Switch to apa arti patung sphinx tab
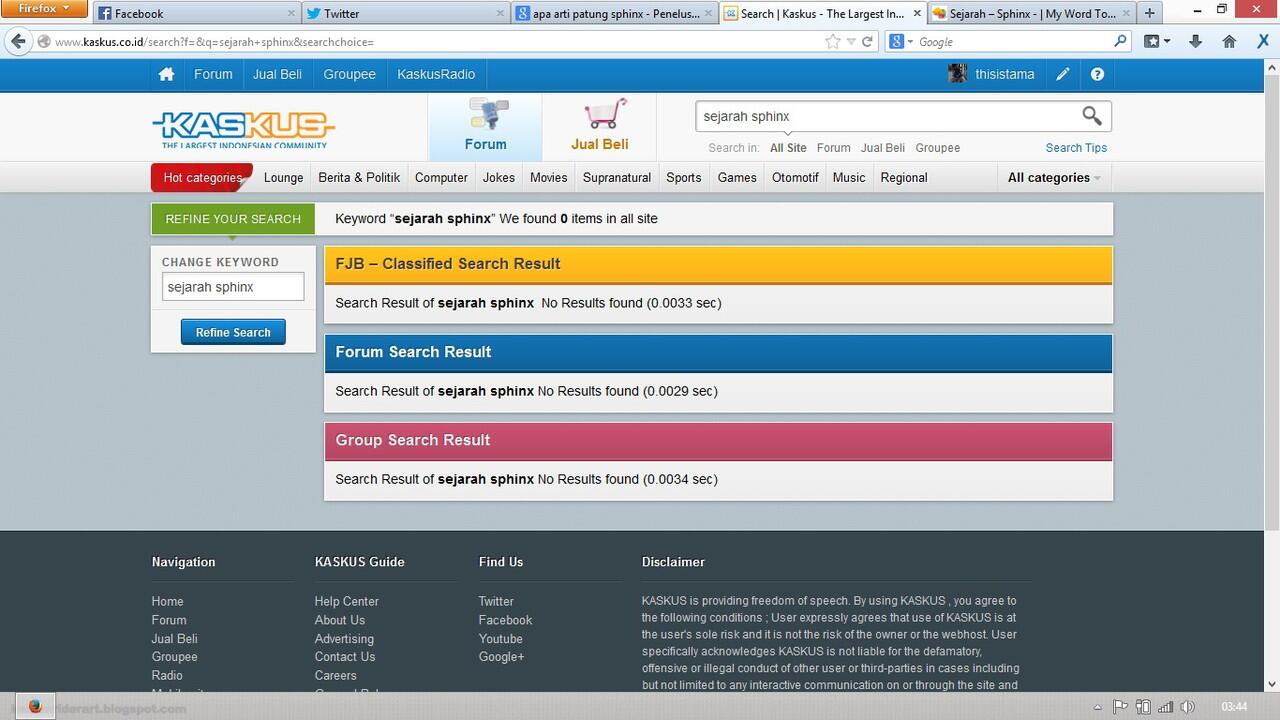 (x=612, y=13)
